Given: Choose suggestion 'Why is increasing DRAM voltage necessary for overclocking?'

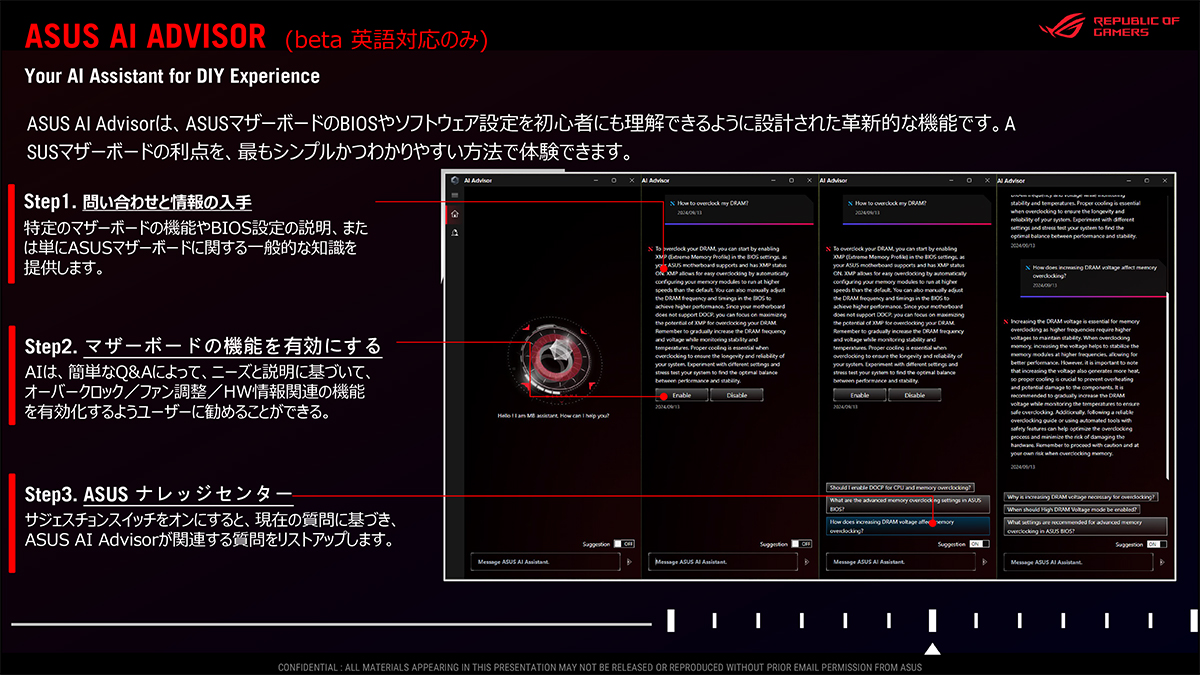Looking at the screenshot, I should pos(1082,496).
